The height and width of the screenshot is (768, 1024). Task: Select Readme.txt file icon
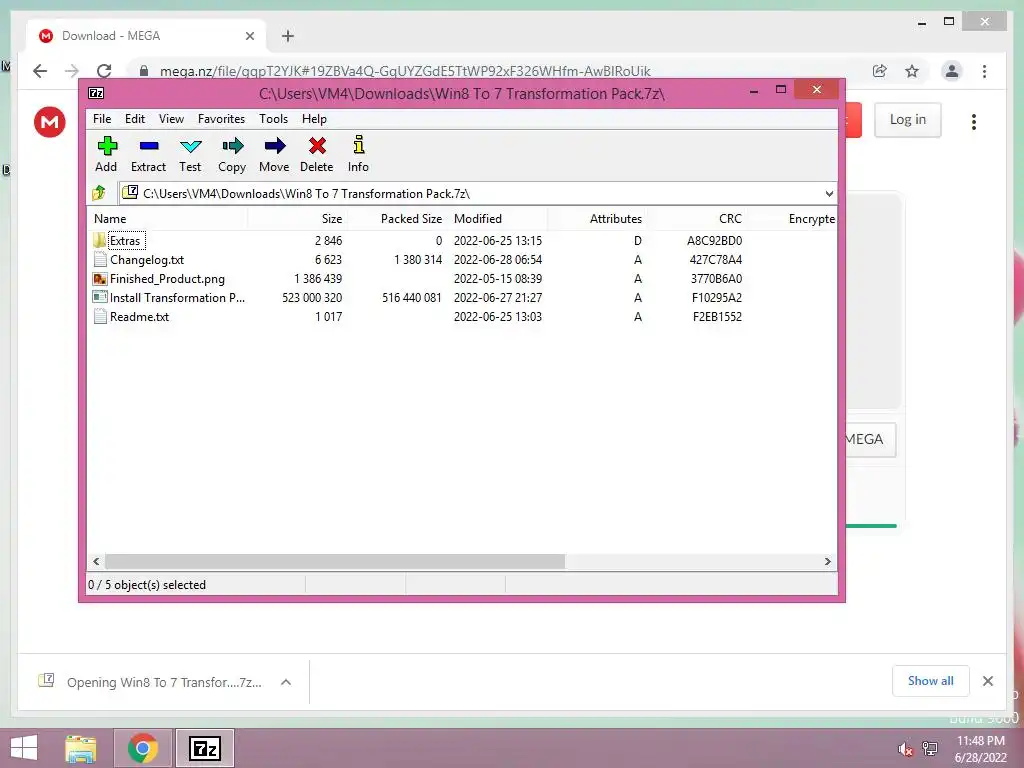click(100, 316)
